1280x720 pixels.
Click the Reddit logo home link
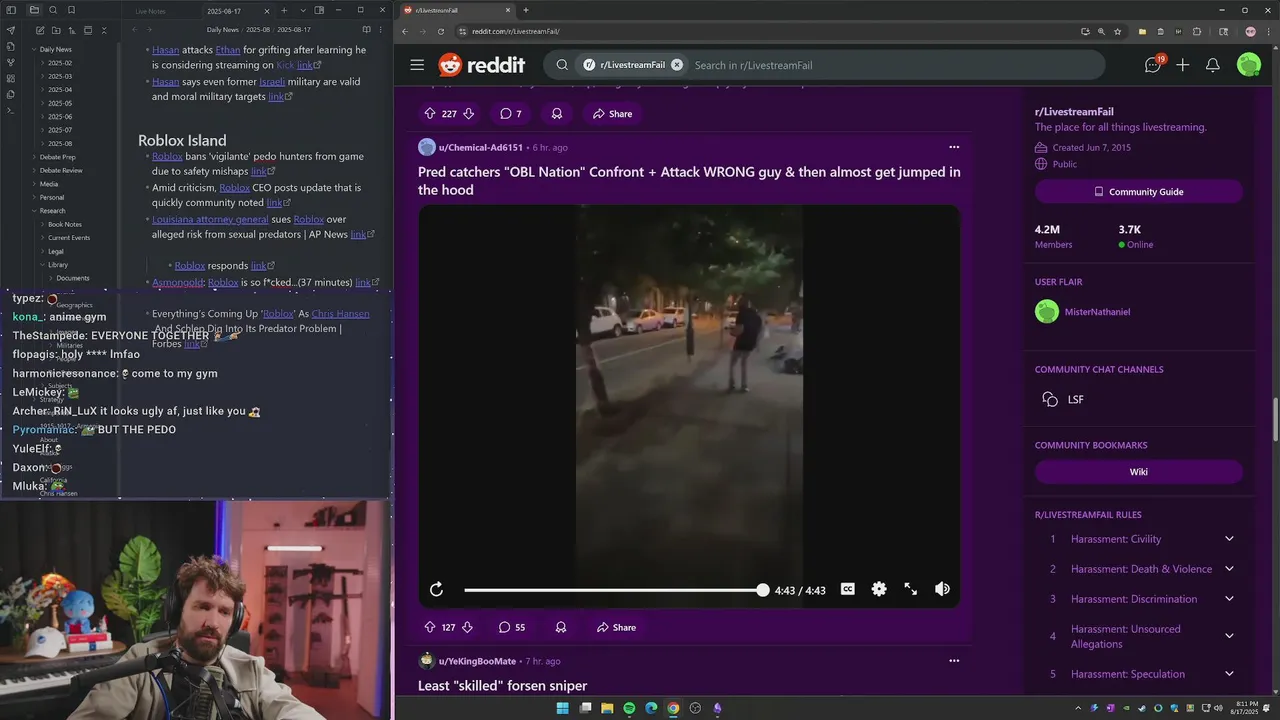click(481, 65)
